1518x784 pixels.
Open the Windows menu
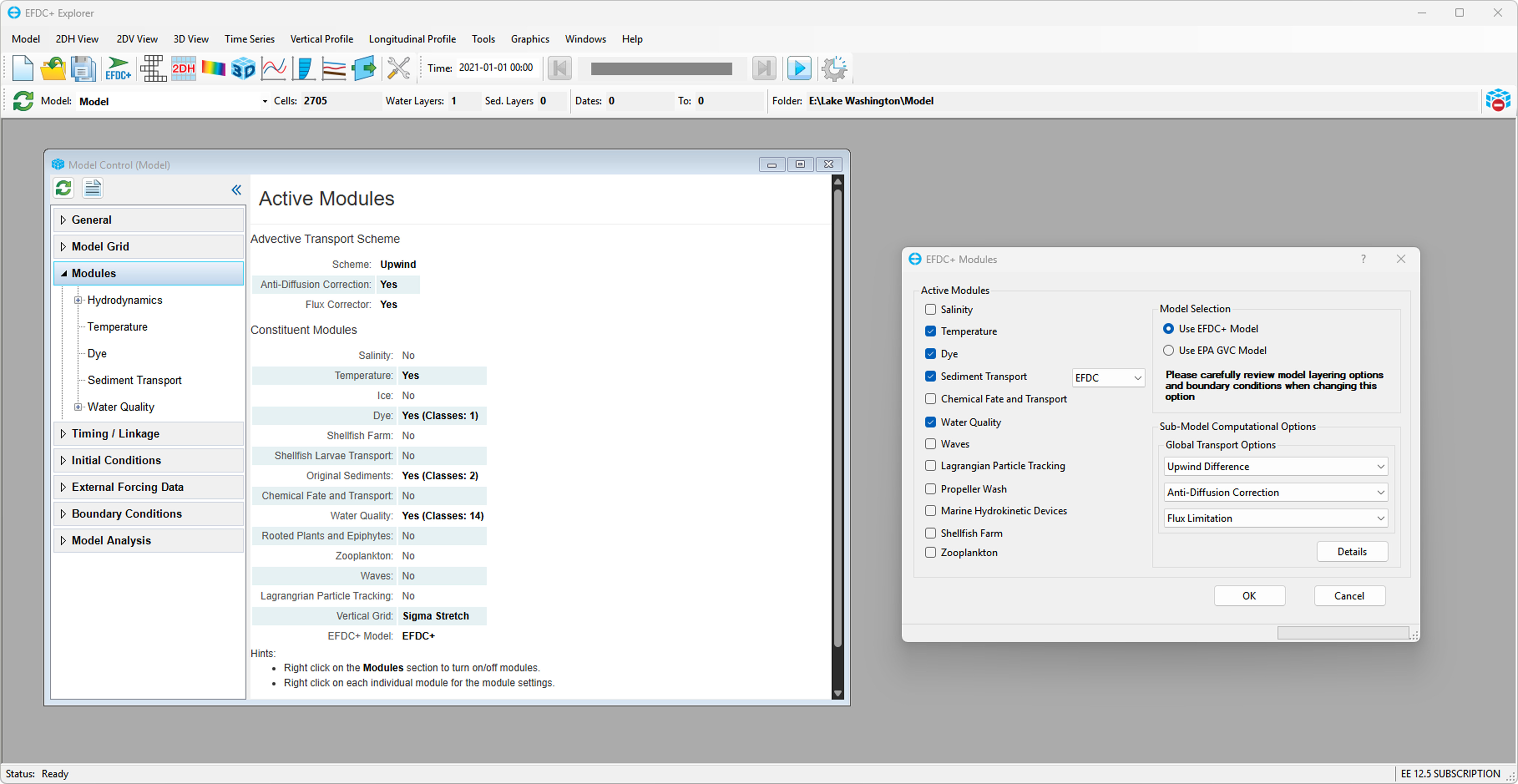(585, 39)
